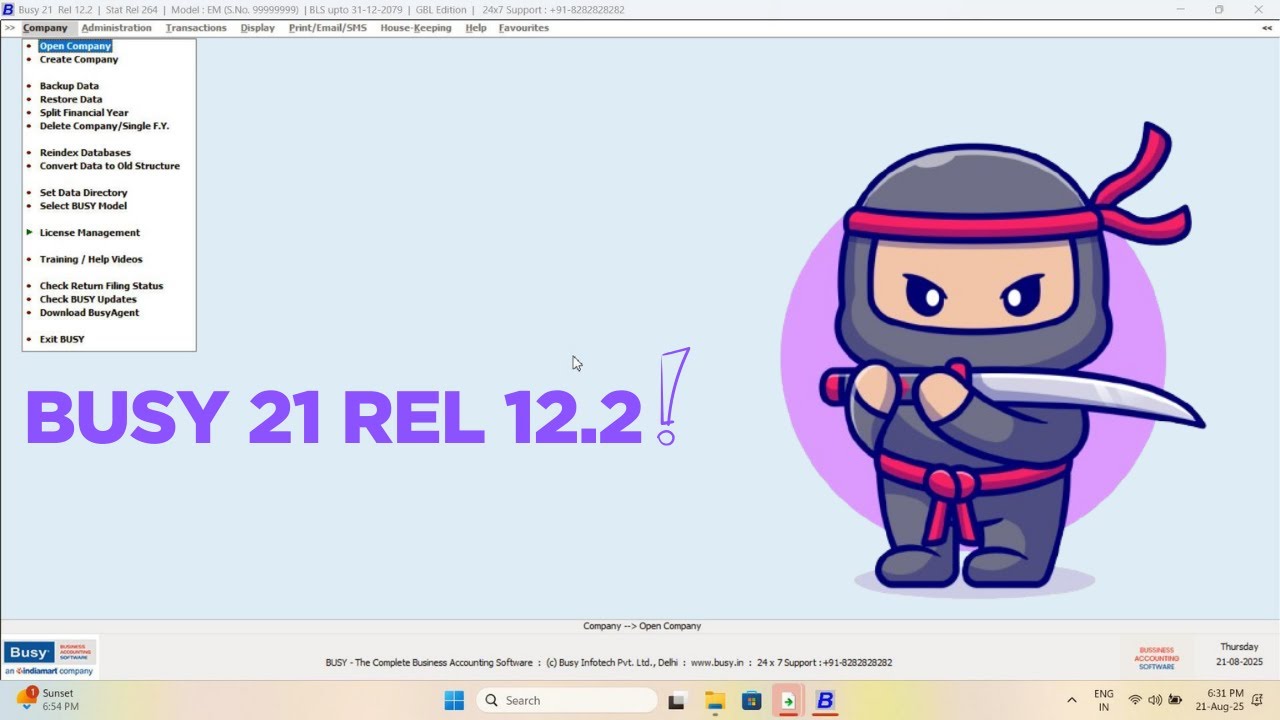Click the Busy indiamart logo in footer
This screenshot has width=1280, height=720.
click(x=50, y=658)
